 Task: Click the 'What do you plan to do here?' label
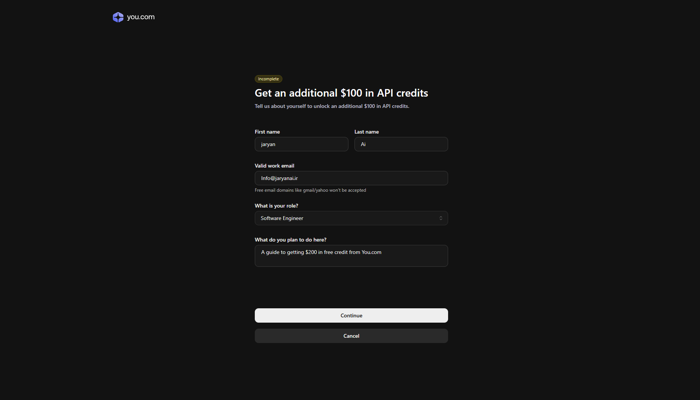point(291,240)
